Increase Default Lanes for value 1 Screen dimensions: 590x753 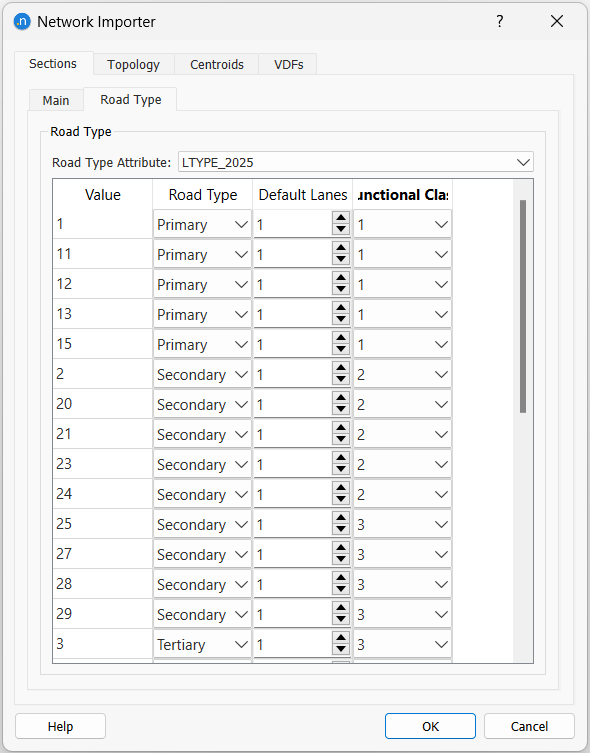point(341,219)
